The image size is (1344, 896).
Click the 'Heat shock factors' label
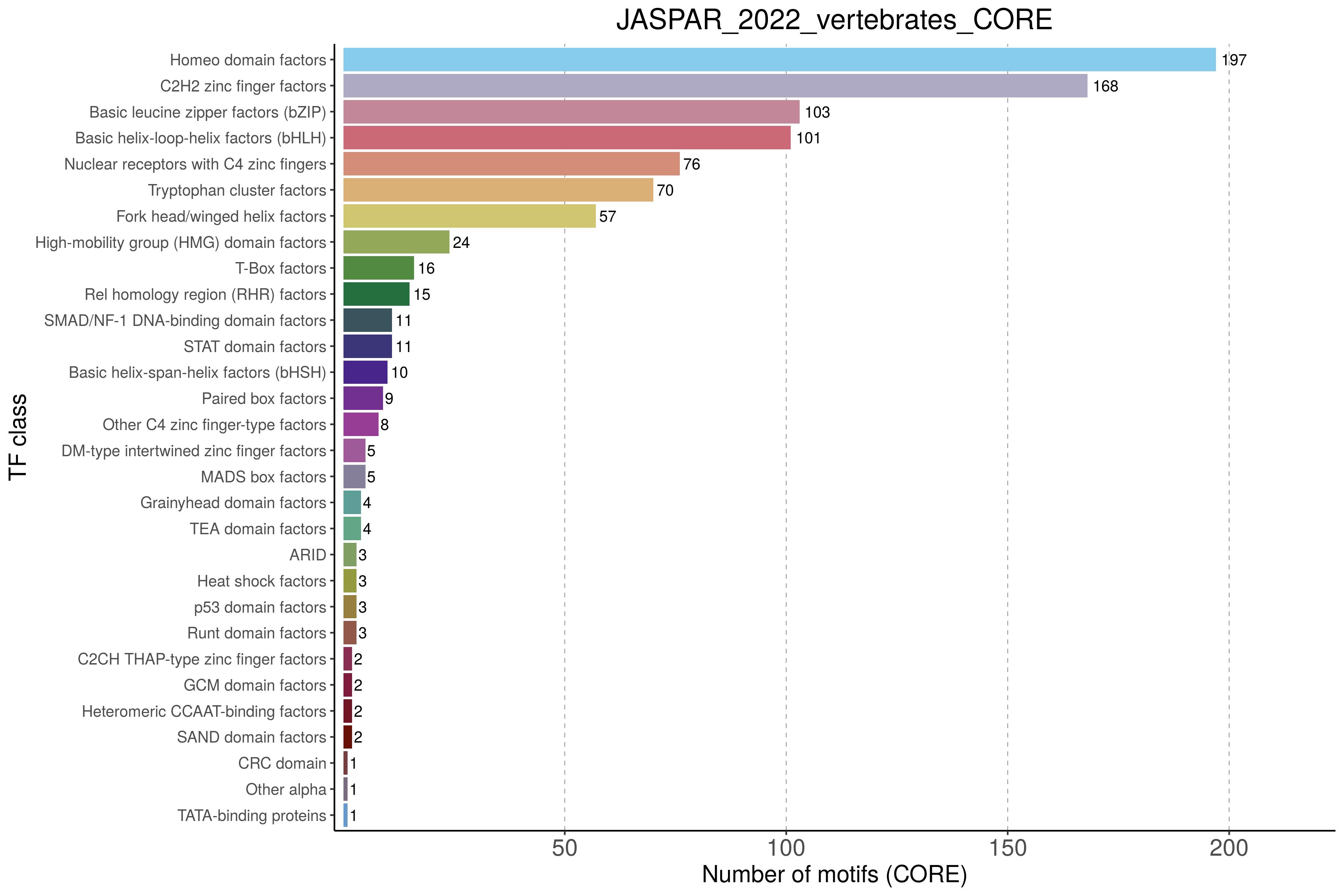[262, 581]
